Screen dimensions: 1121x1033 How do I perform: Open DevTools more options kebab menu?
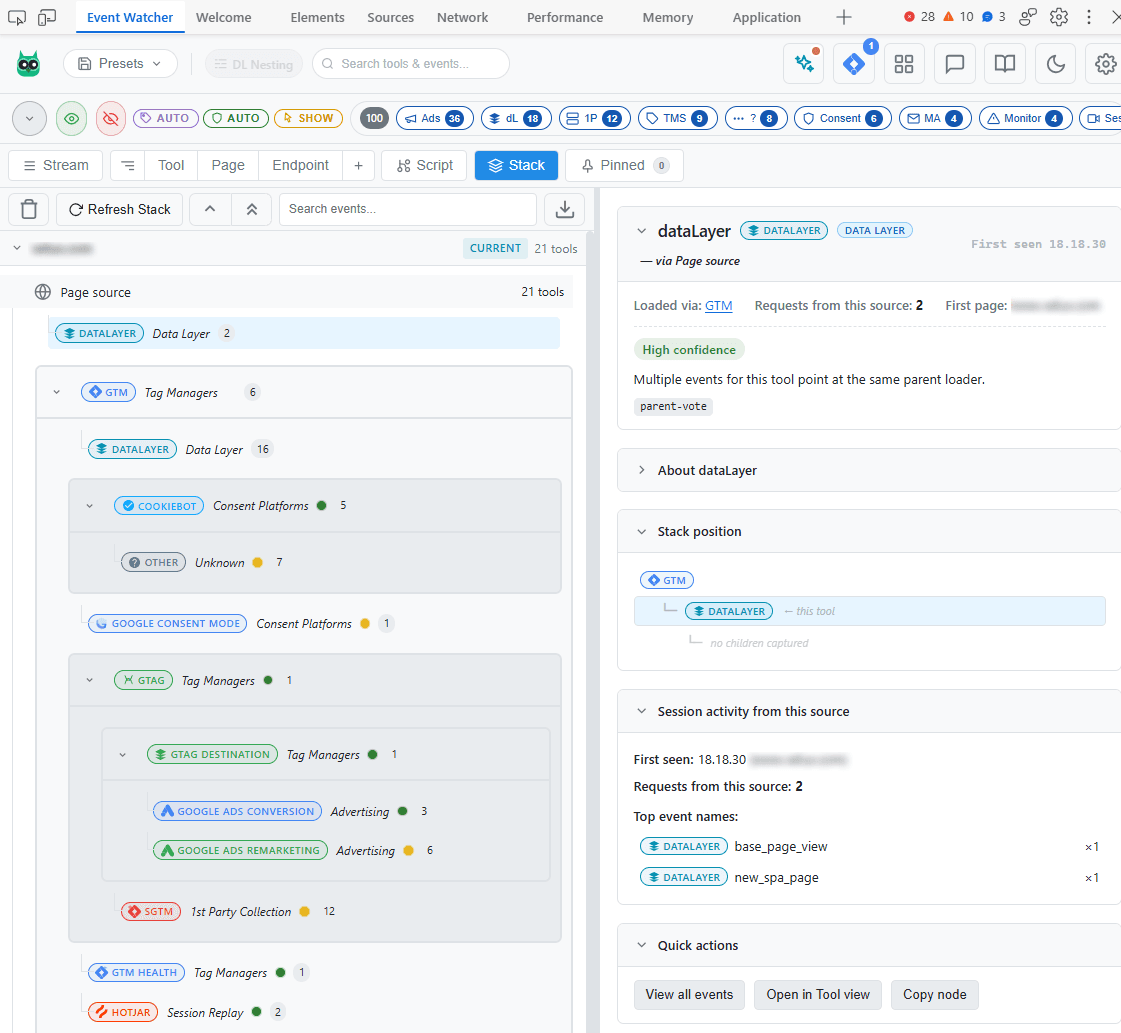click(x=1089, y=17)
